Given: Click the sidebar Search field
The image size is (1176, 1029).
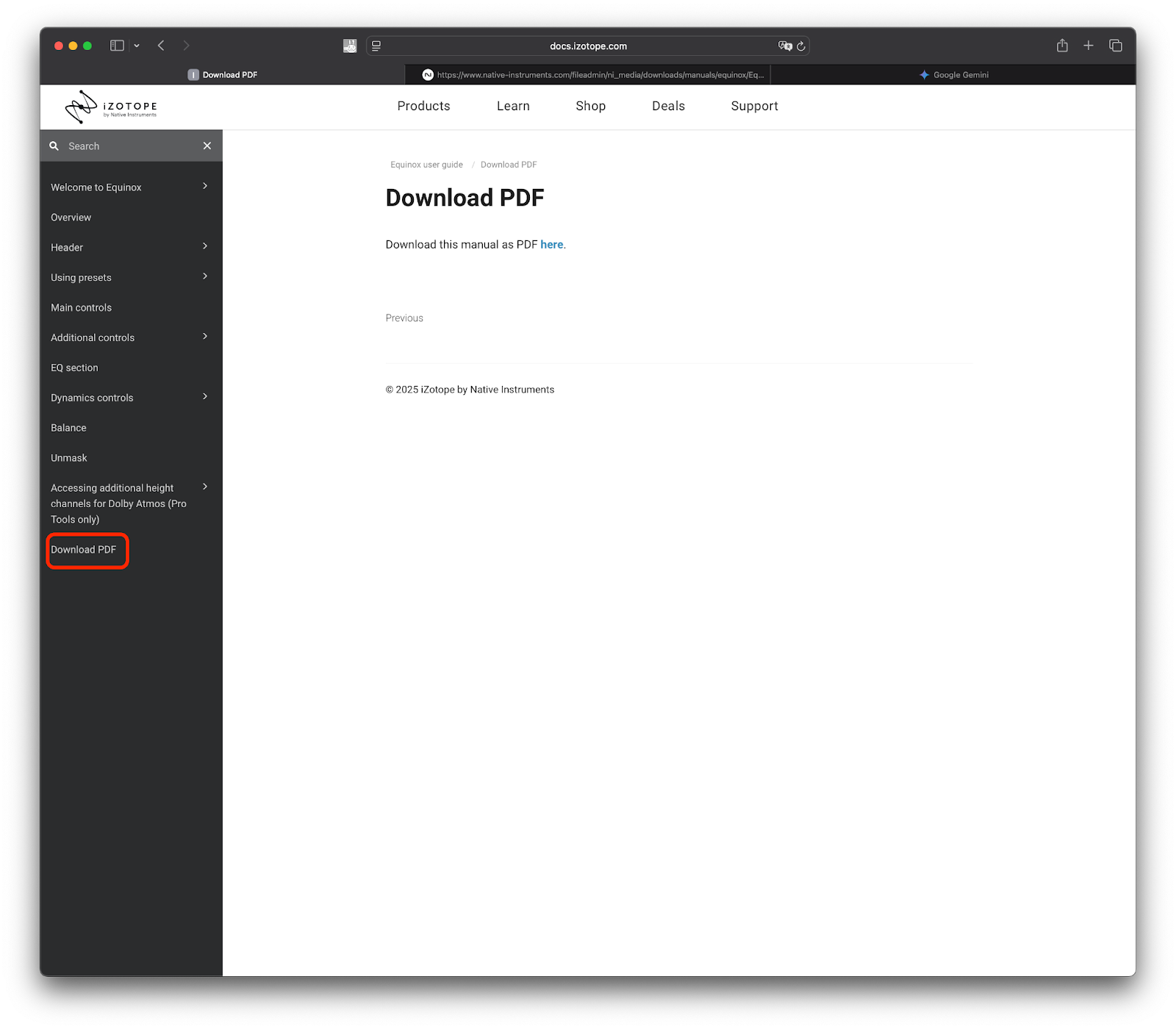Looking at the screenshot, I should click(125, 146).
